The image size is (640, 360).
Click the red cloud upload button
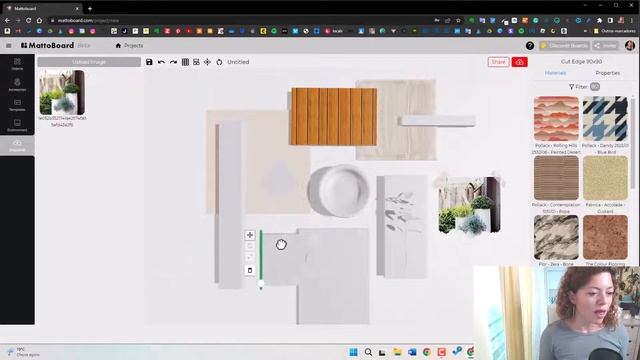tap(520, 62)
